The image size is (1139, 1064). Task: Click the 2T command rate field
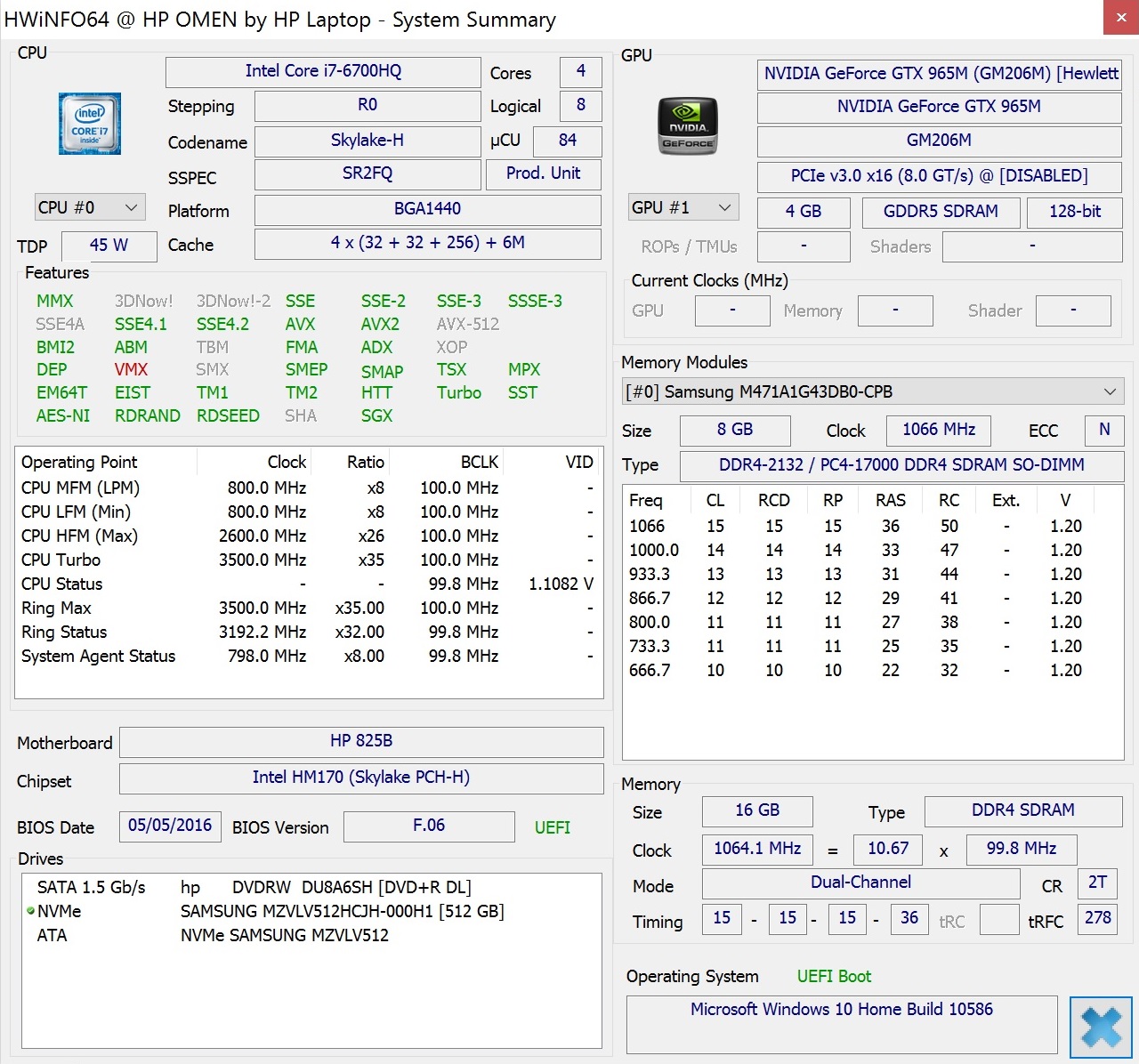point(1098,883)
